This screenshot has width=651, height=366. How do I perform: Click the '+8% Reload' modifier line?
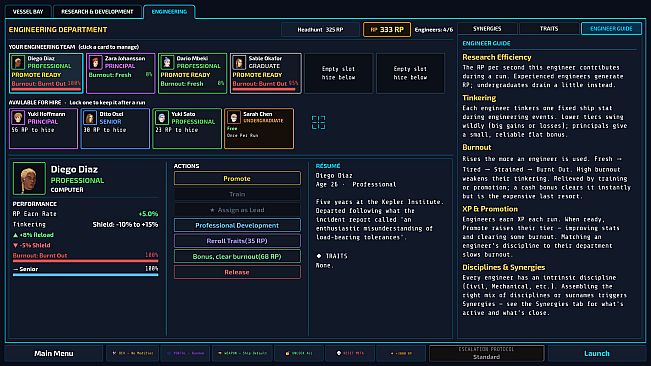click(x=33, y=235)
